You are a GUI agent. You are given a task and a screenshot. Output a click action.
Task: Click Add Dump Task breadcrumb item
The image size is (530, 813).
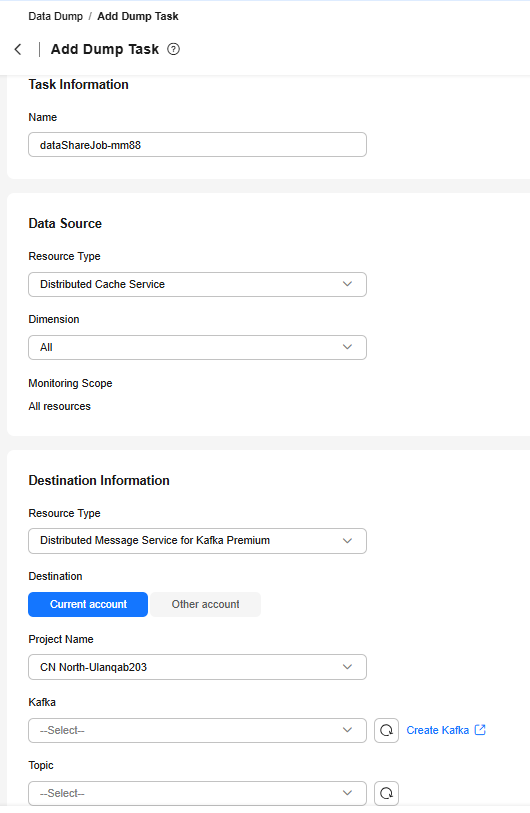tap(138, 16)
